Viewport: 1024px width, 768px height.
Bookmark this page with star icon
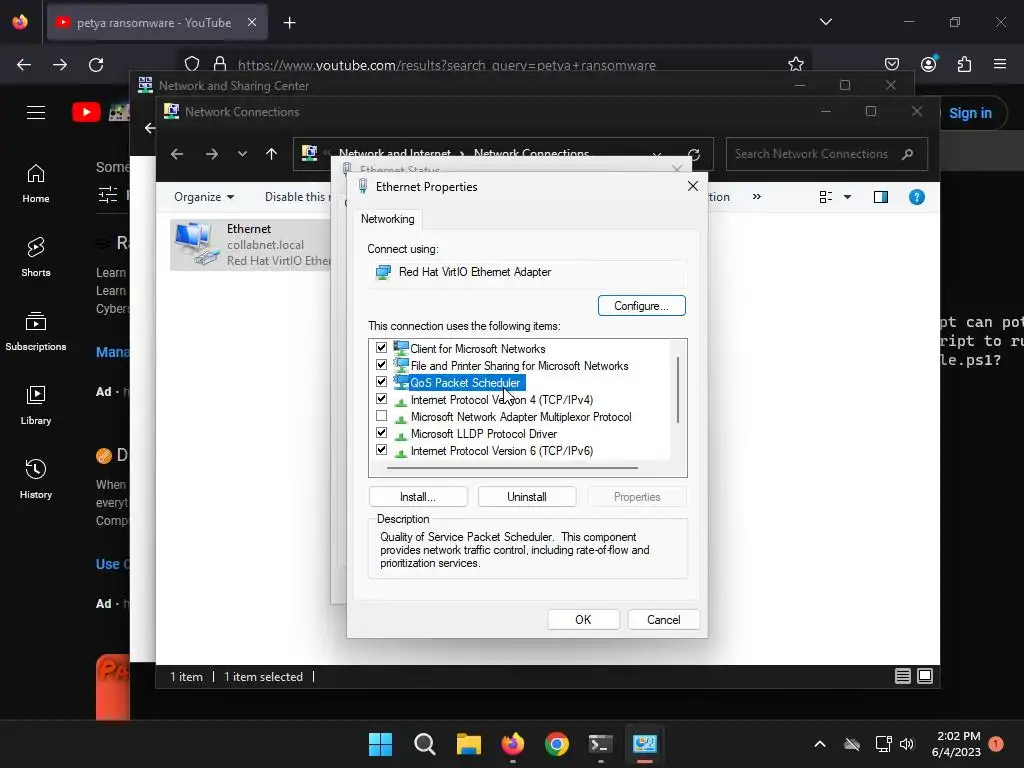pyautogui.click(x=795, y=64)
